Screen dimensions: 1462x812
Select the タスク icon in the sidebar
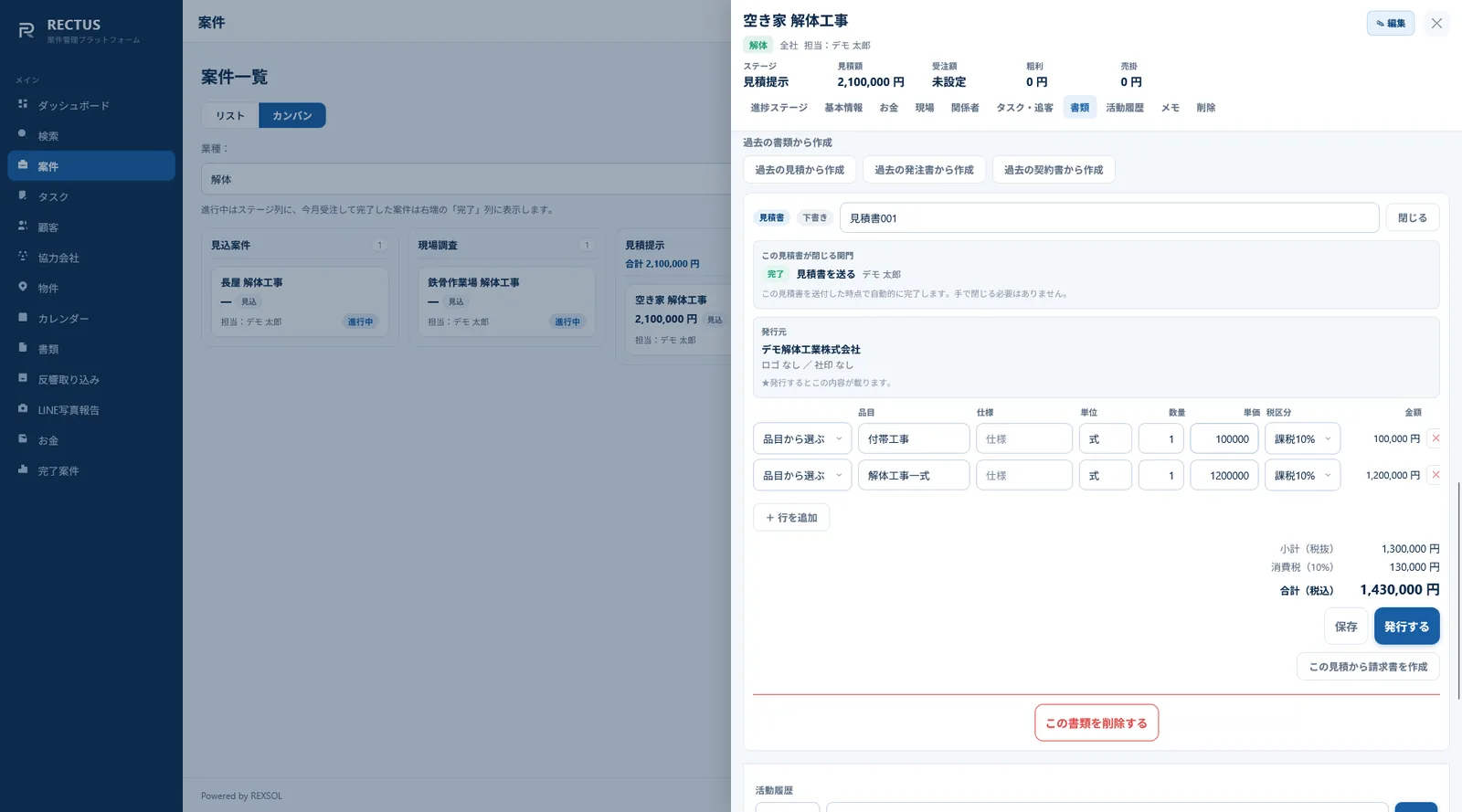pyautogui.click(x=23, y=195)
